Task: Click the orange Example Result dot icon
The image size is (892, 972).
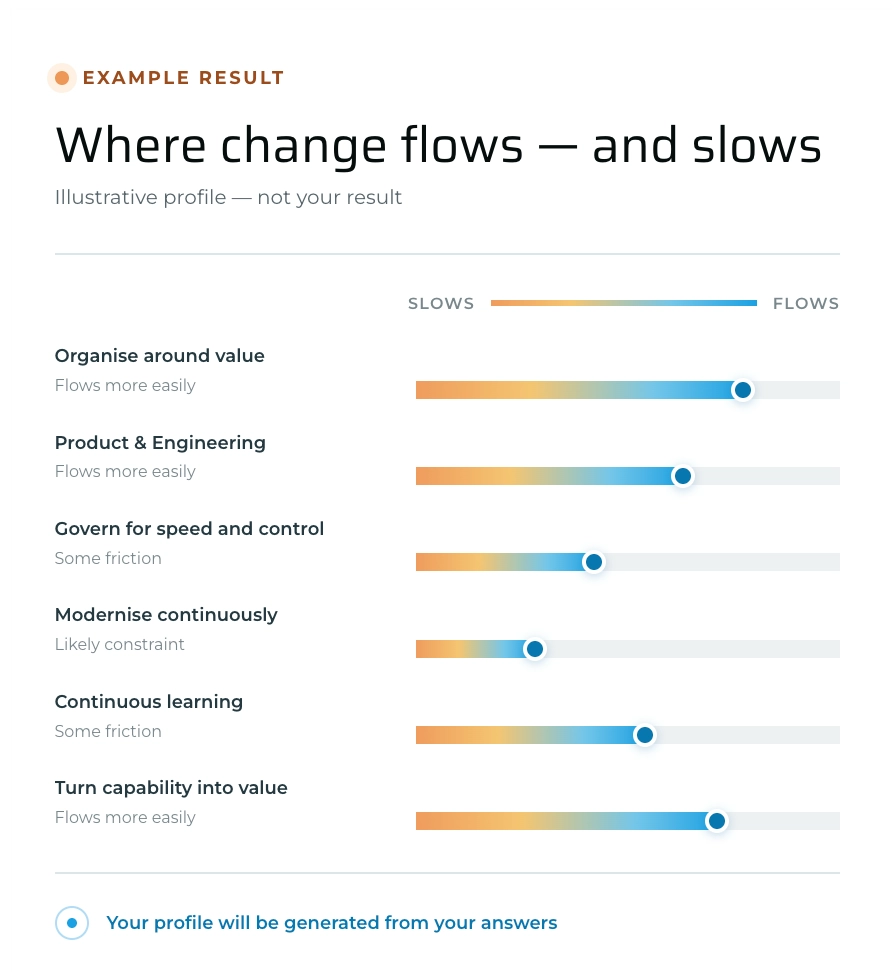Action: [x=62, y=78]
